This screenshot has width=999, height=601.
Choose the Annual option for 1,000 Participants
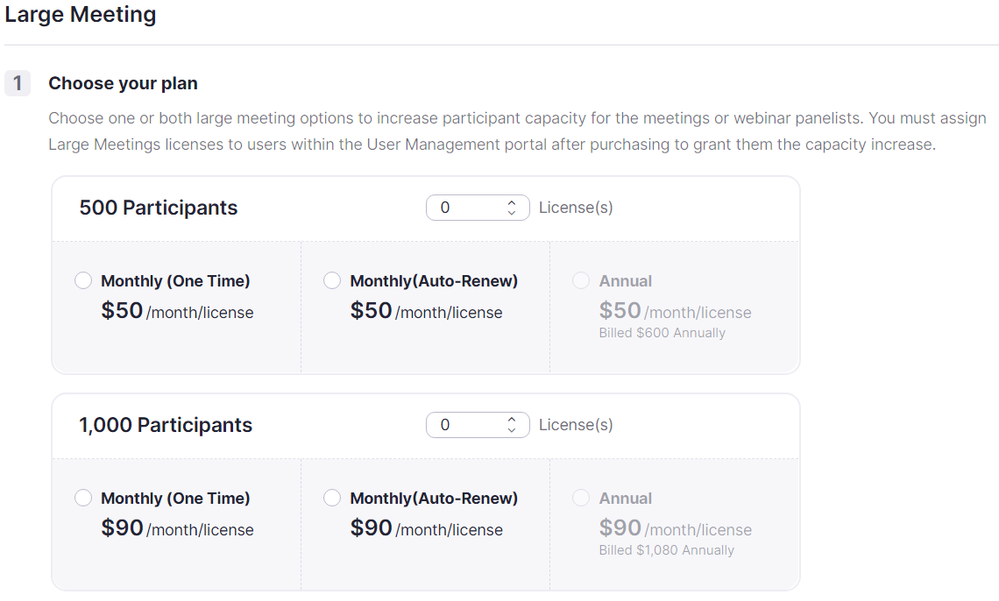click(582, 498)
